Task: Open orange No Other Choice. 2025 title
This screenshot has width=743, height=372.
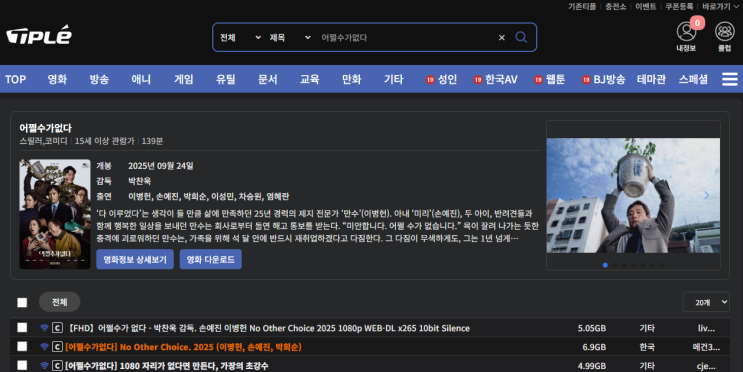Action: pyautogui.click(x=183, y=347)
